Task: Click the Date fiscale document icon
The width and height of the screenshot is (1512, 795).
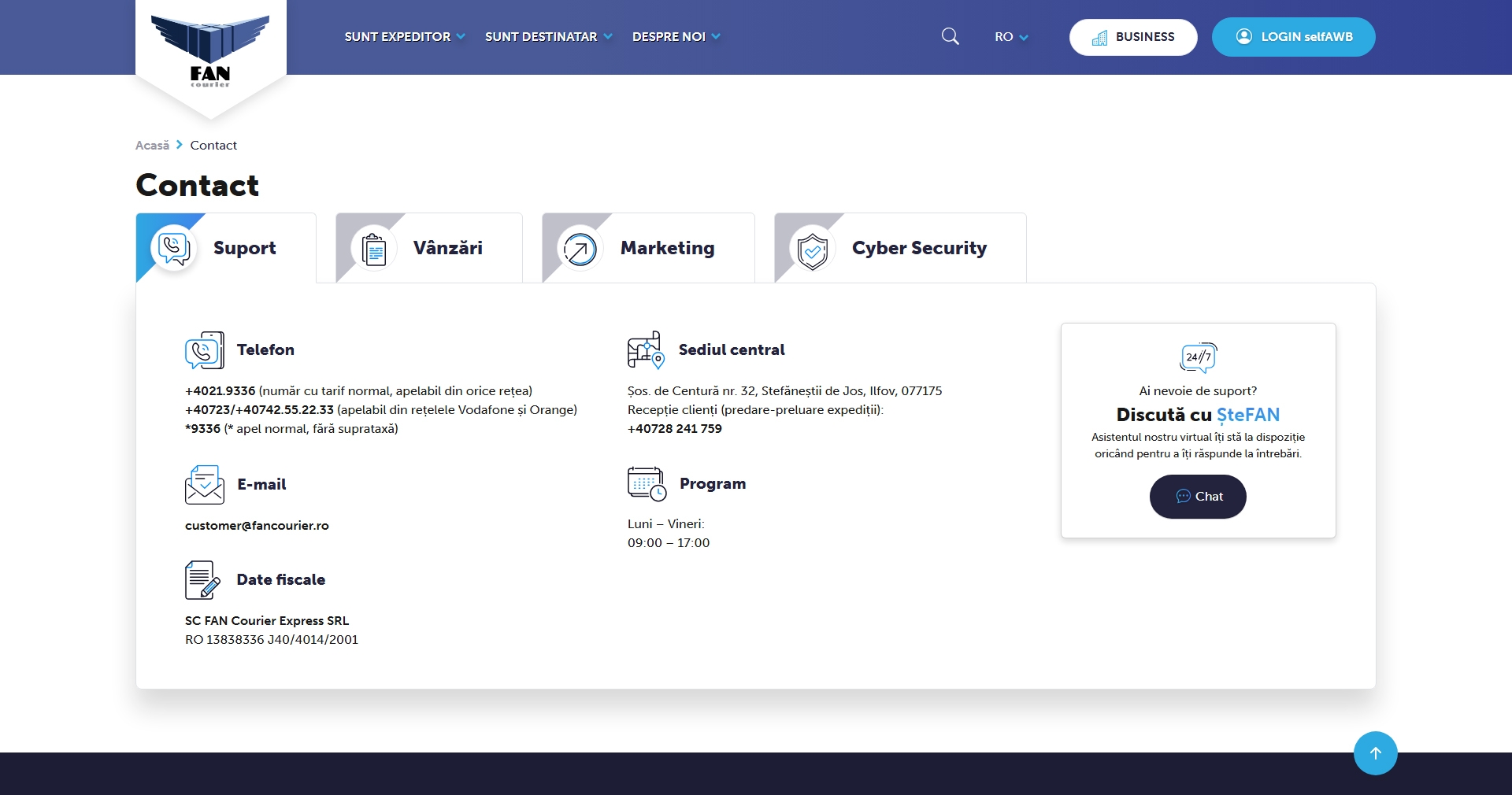Action: (202, 580)
